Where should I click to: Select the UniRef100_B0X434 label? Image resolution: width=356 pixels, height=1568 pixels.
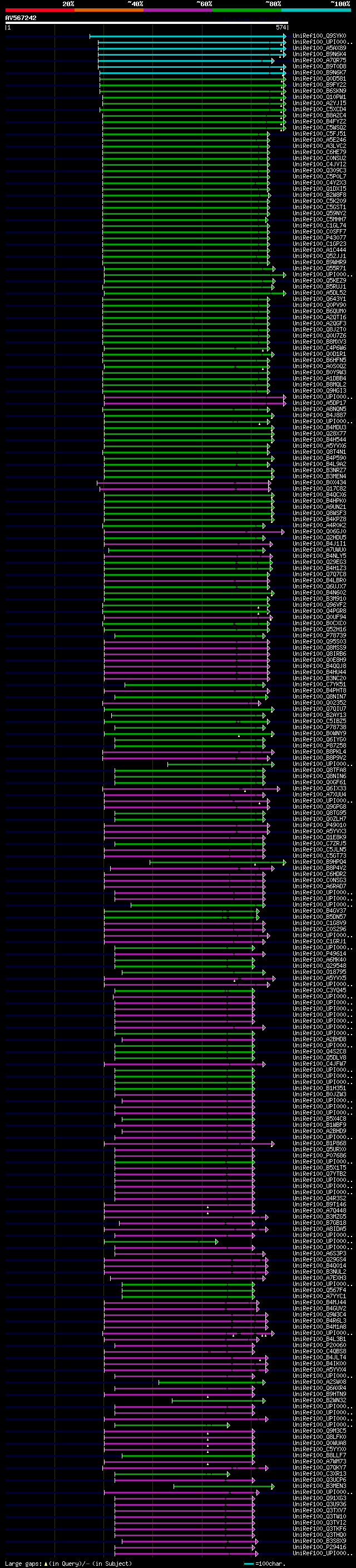[319, 482]
